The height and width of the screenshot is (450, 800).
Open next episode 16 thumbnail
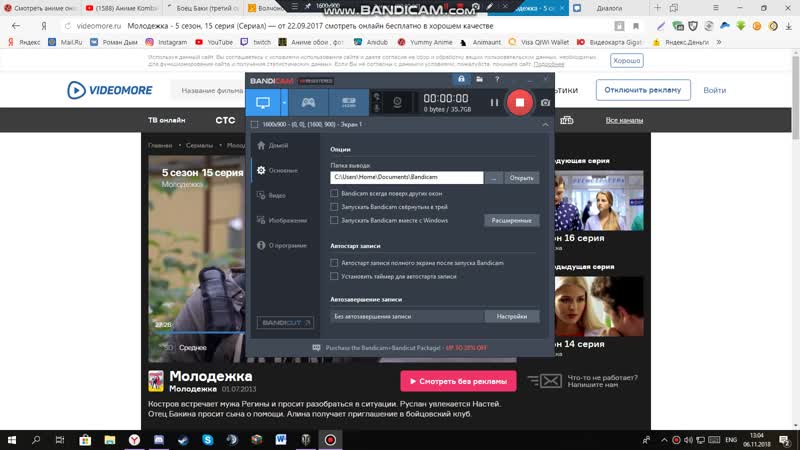[599, 201]
